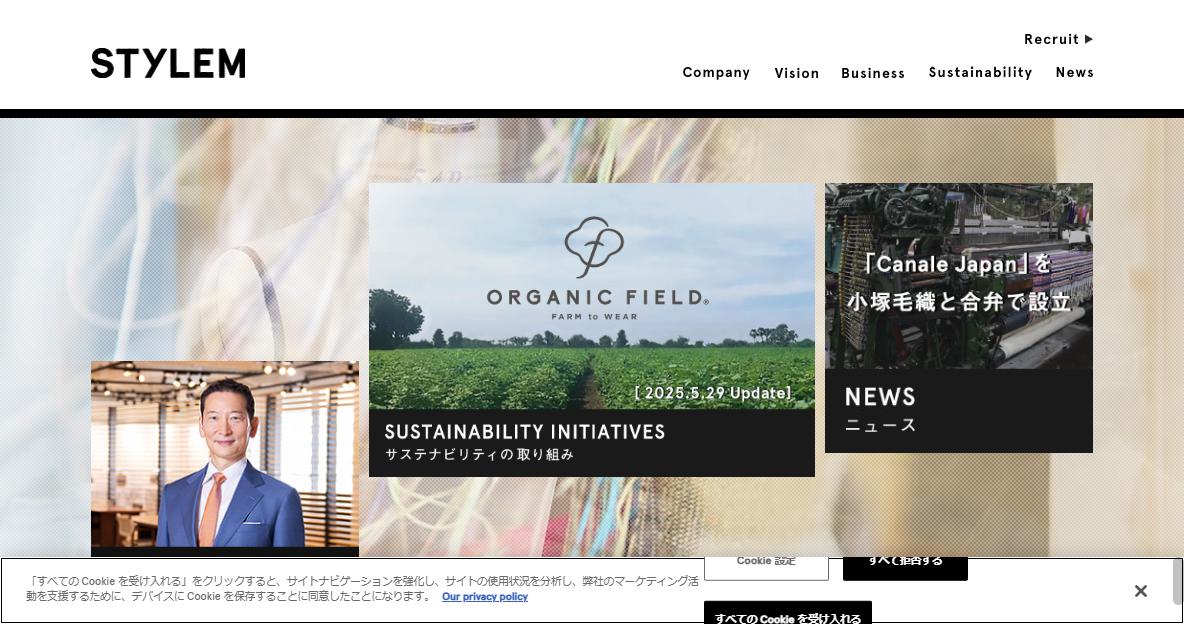Click the 2025.5.29 Update text
Image resolution: width=1184 pixels, height=624 pixels.
click(714, 393)
